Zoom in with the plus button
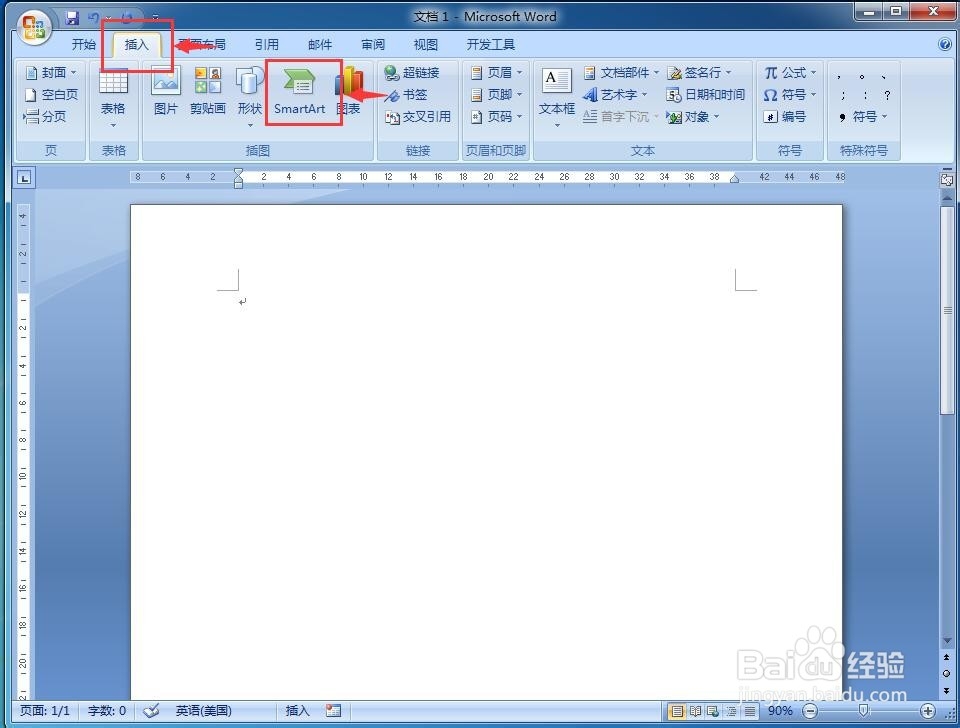Viewport: 960px width, 728px height. (x=928, y=711)
